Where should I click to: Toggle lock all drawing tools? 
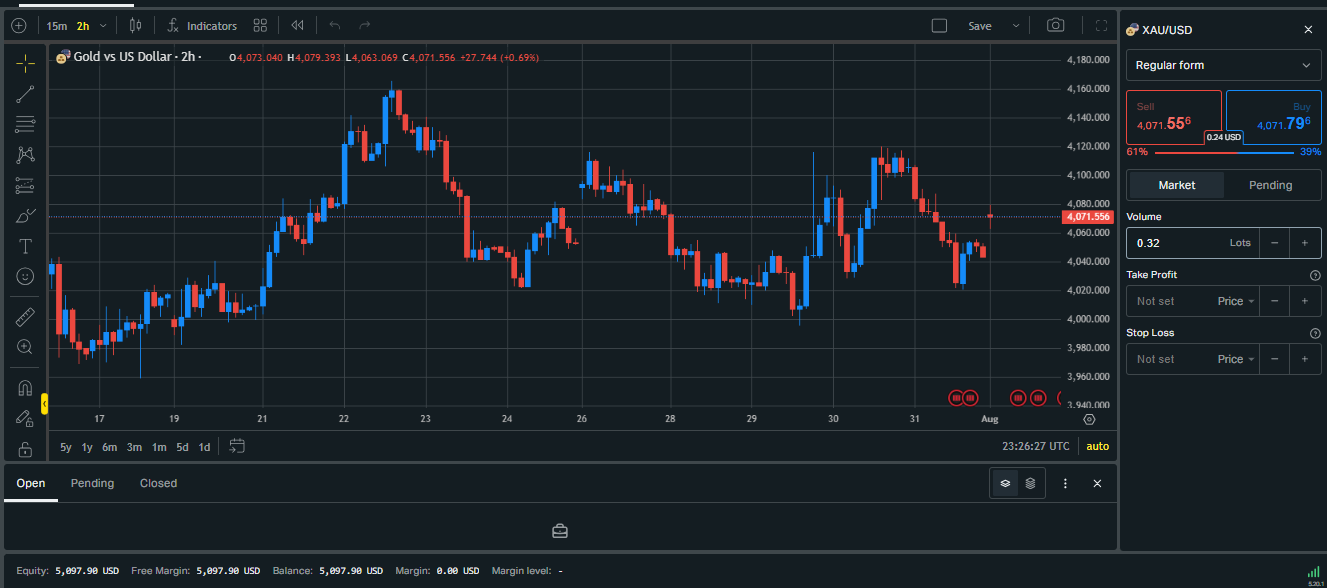[25, 449]
